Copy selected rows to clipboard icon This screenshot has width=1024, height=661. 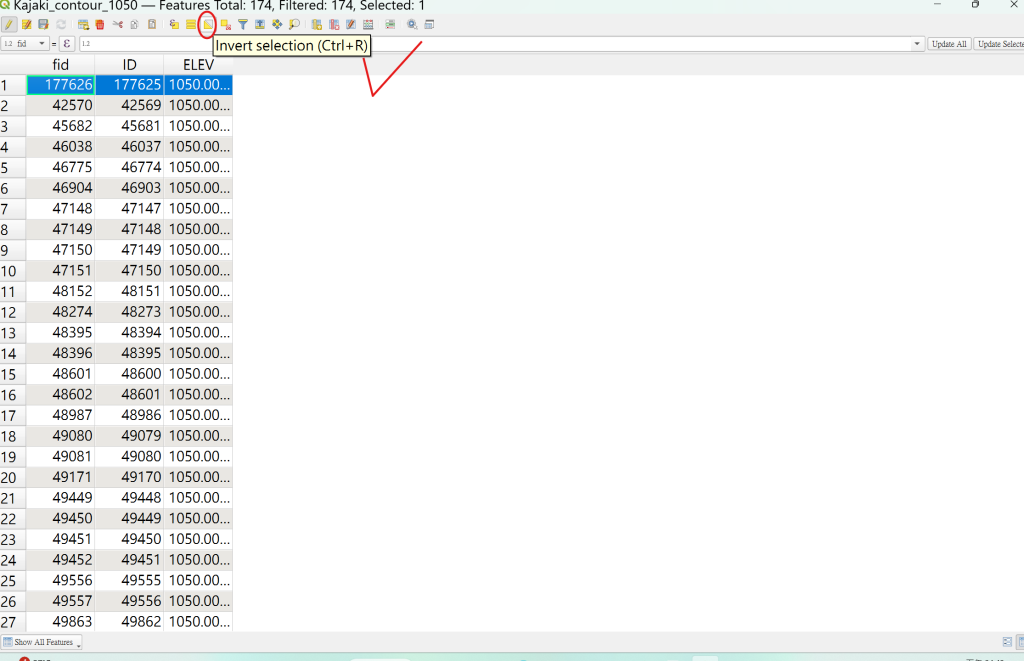[135, 25]
